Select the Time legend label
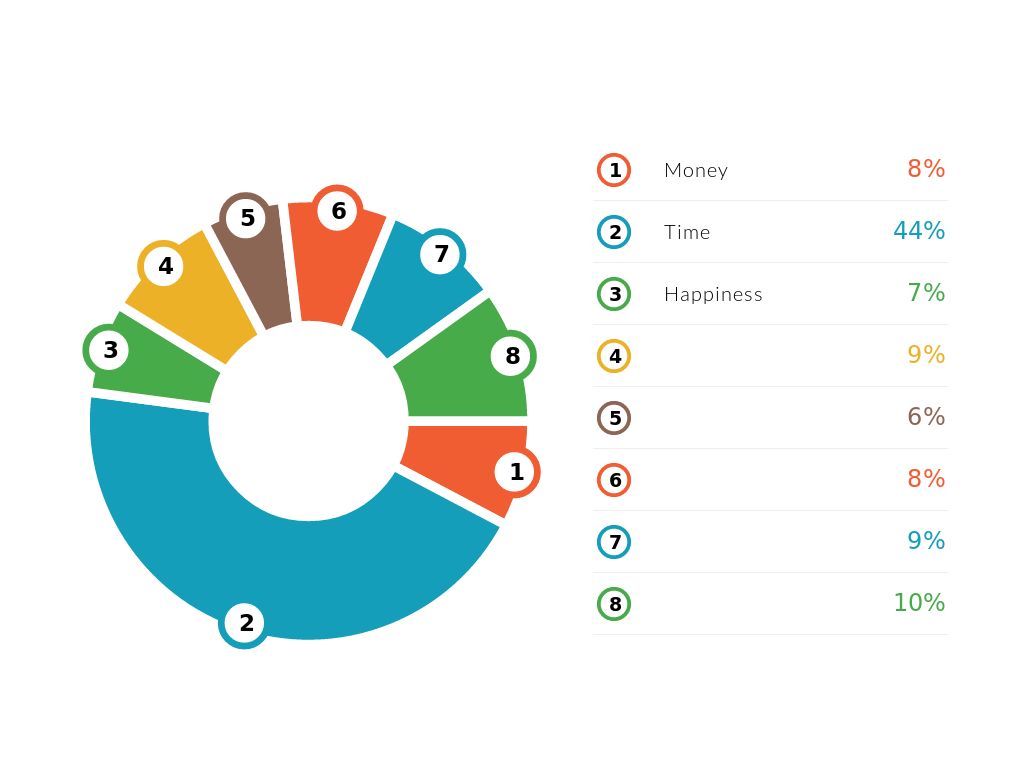Screen dimensions: 1024x768 pos(687,232)
